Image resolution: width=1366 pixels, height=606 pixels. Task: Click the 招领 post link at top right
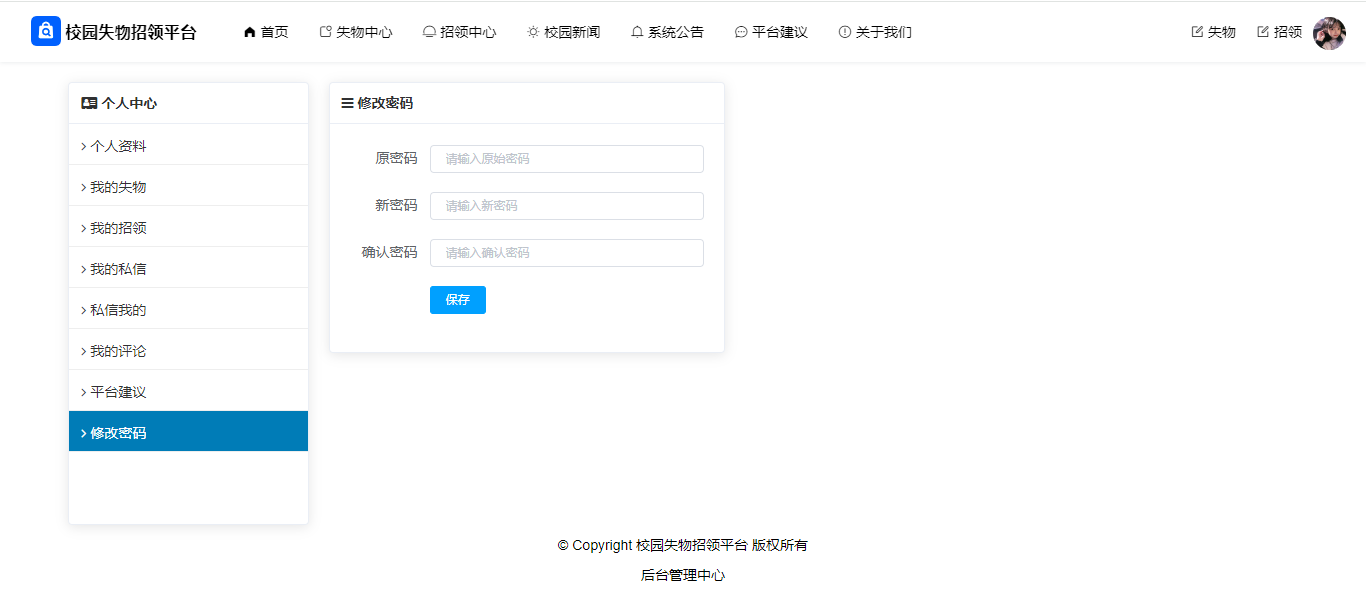click(1280, 32)
